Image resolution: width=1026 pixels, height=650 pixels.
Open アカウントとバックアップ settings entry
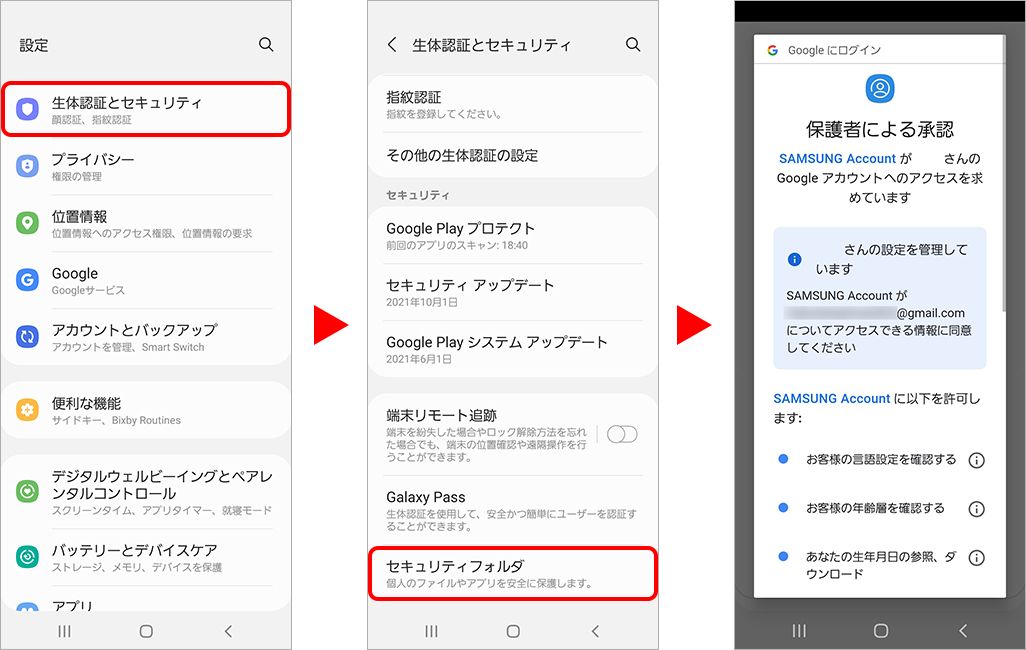[146, 337]
